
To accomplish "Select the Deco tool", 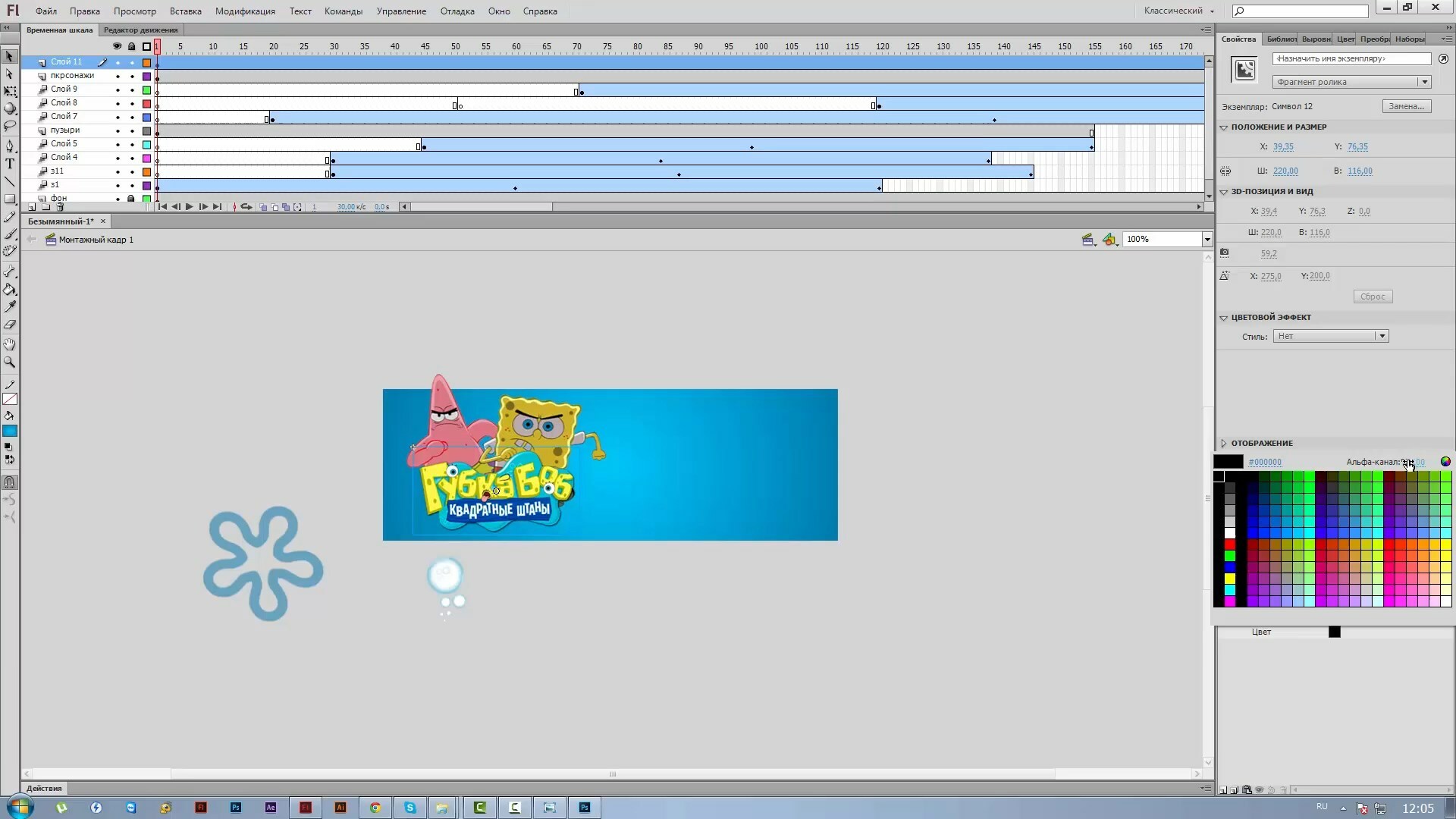I will coord(10,251).
